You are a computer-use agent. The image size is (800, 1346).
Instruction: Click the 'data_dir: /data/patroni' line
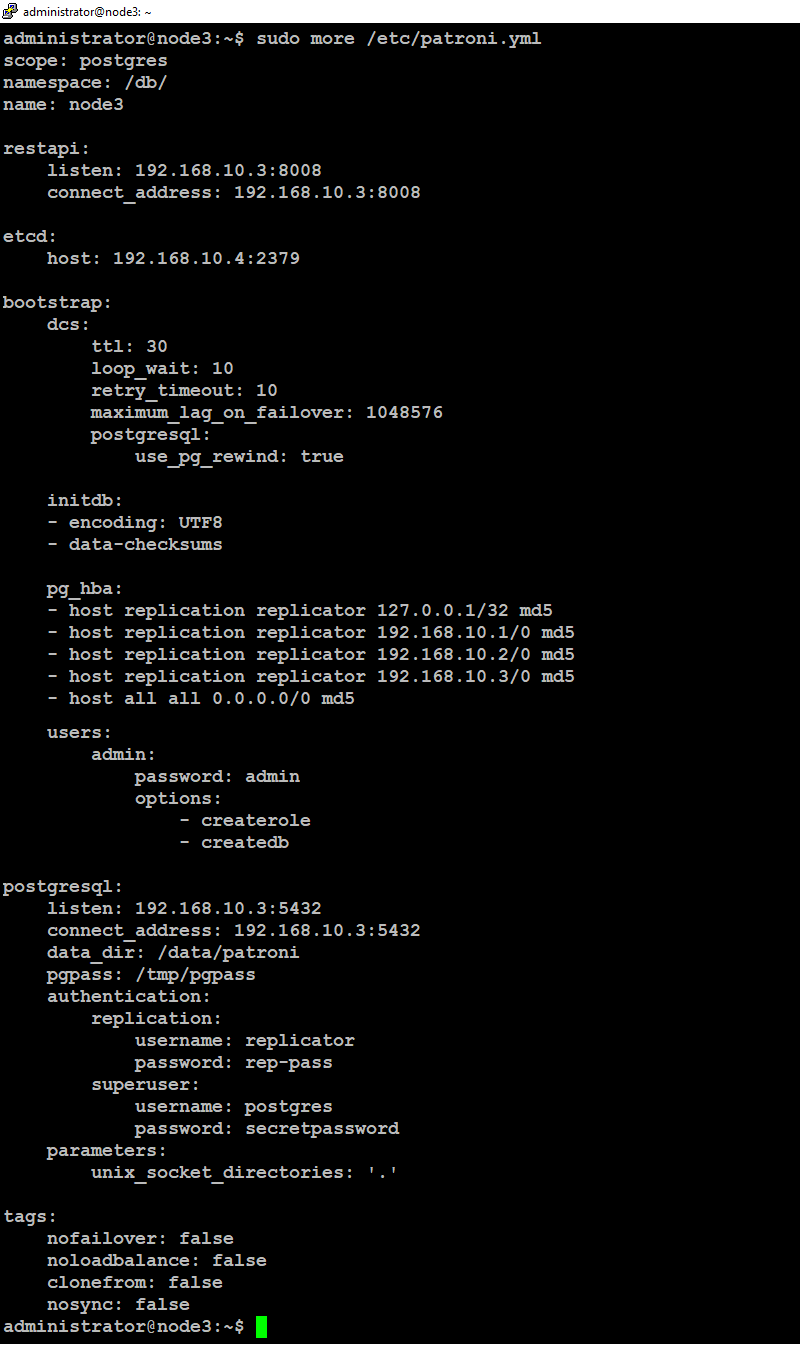click(173, 952)
